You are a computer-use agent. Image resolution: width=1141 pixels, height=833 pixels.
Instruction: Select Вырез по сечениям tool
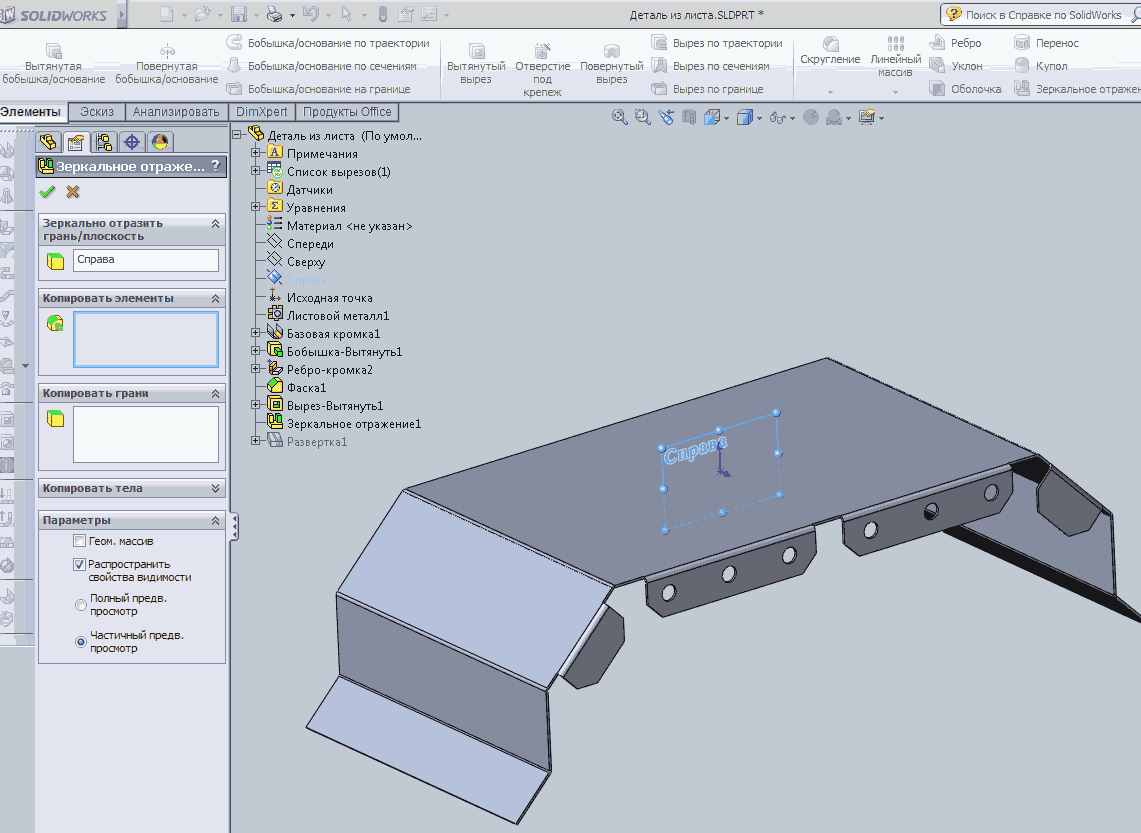coord(710,66)
